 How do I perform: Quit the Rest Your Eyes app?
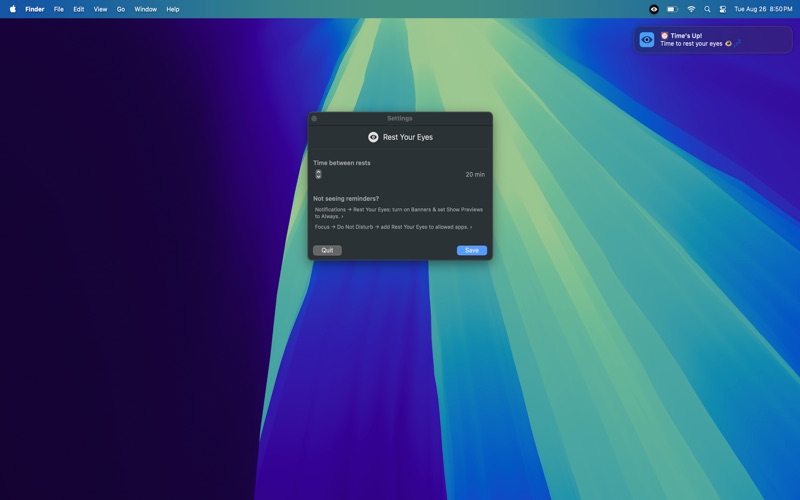coord(327,251)
